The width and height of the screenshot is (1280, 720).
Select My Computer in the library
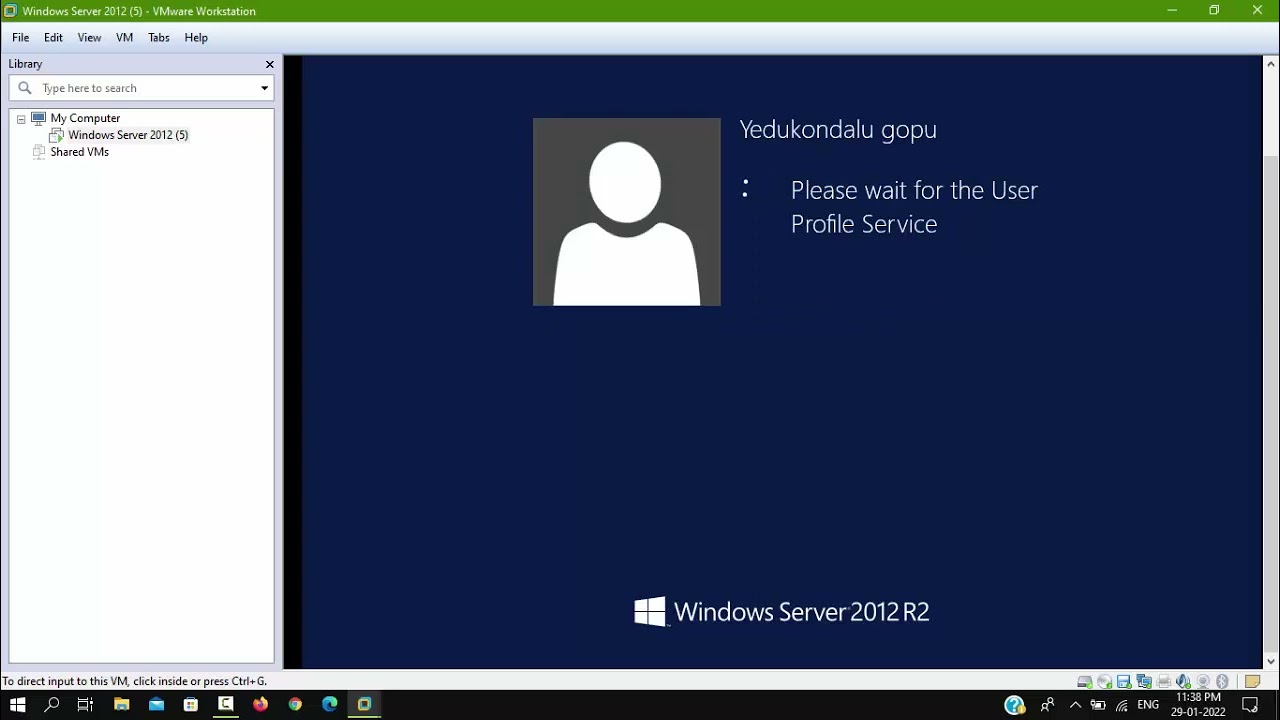point(85,118)
